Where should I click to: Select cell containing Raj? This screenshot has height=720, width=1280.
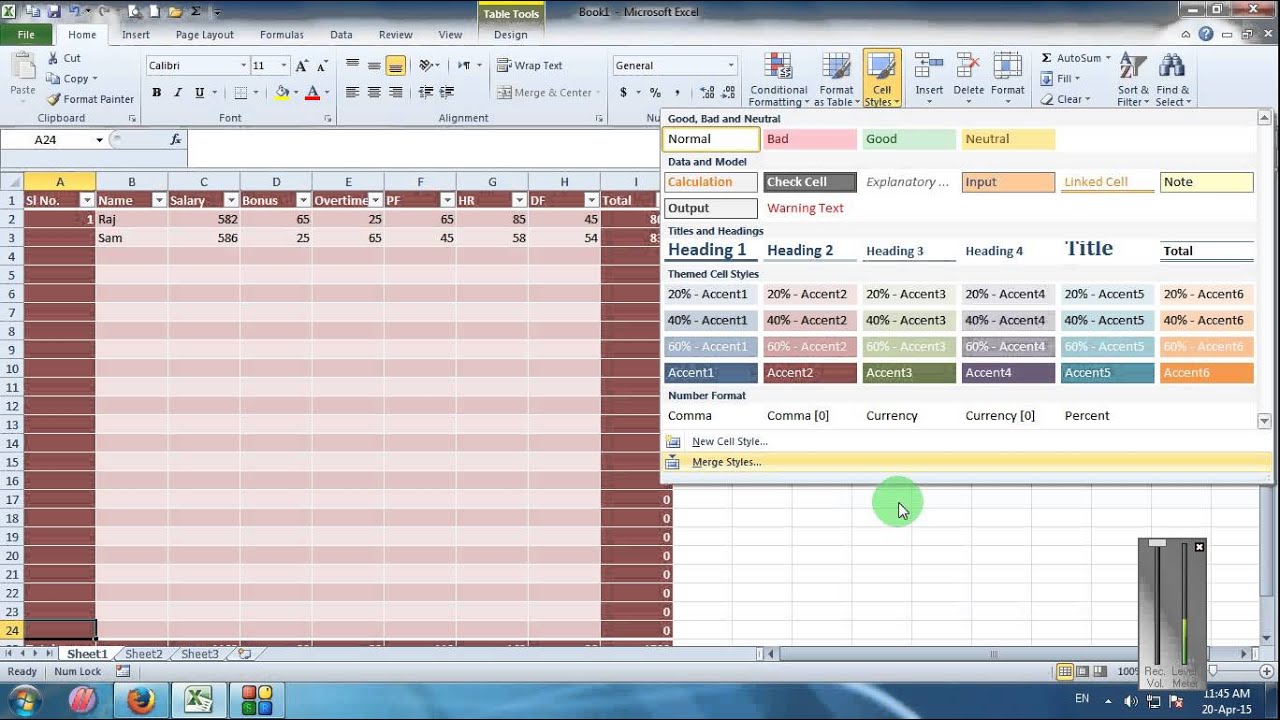tap(132, 219)
